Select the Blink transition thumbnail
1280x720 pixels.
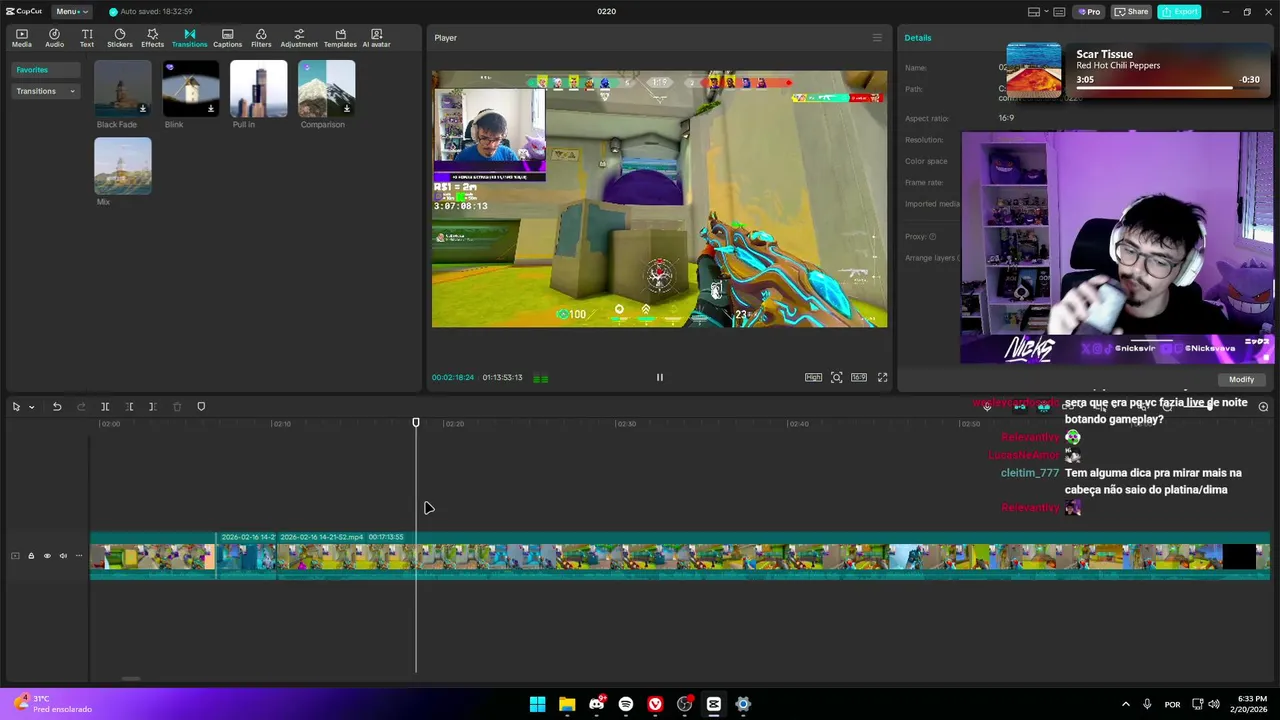(190, 88)
